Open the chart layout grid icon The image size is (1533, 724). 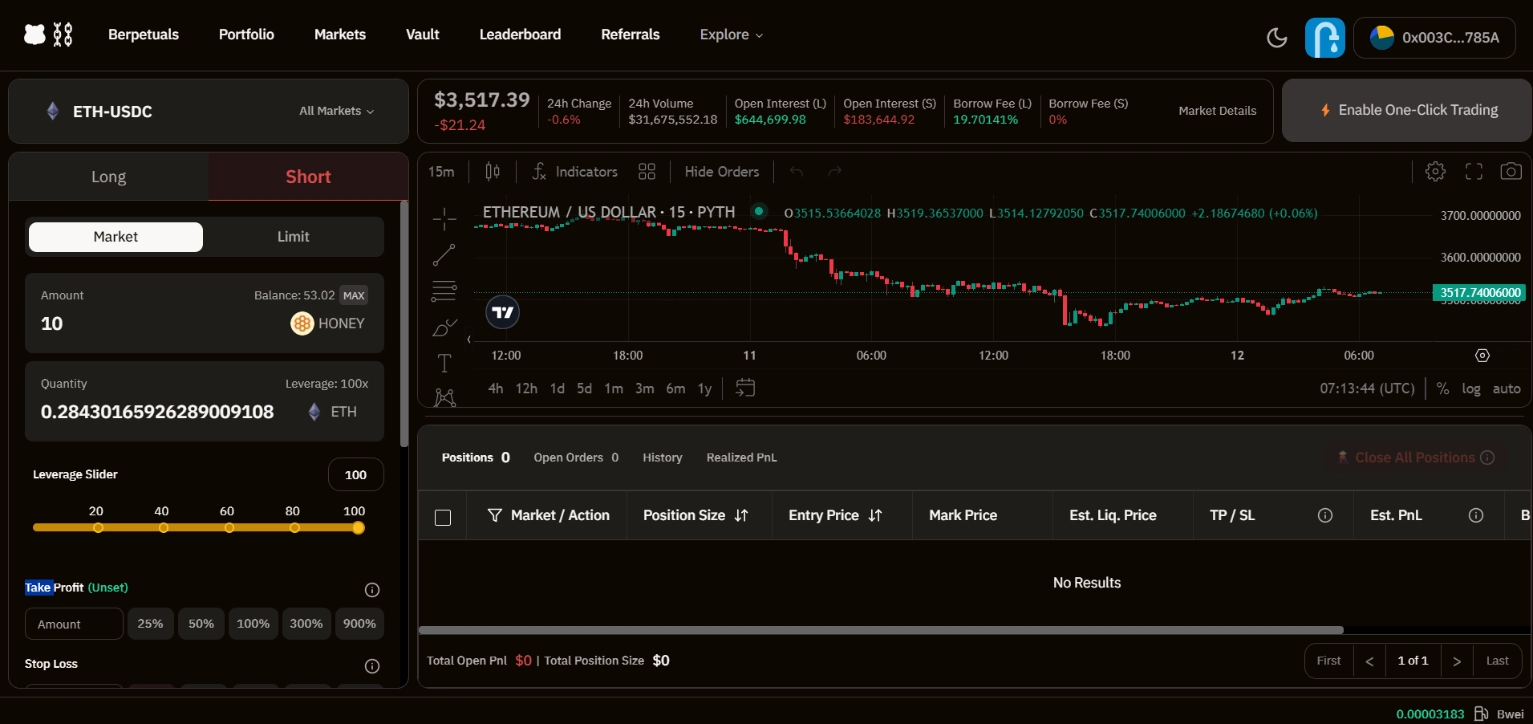coord(647,171)
